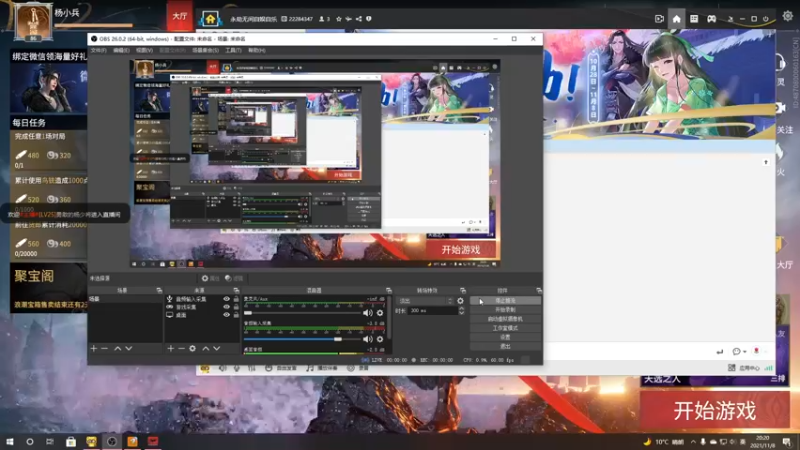Enable Studio Mode in OBS controls
This screenshot has height=450, width=800.
coord(505,328)
